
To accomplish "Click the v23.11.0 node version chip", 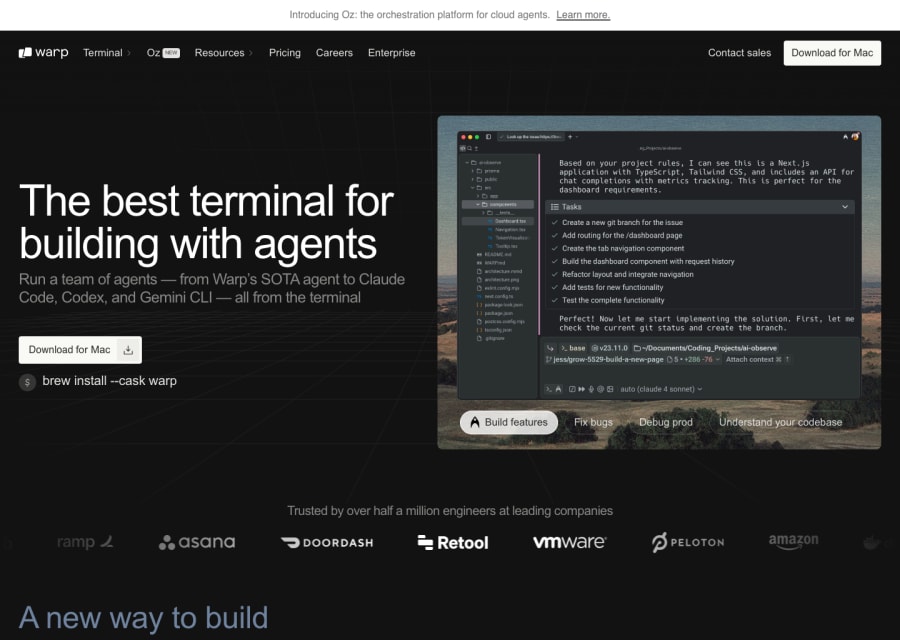I will coord(610,348).
